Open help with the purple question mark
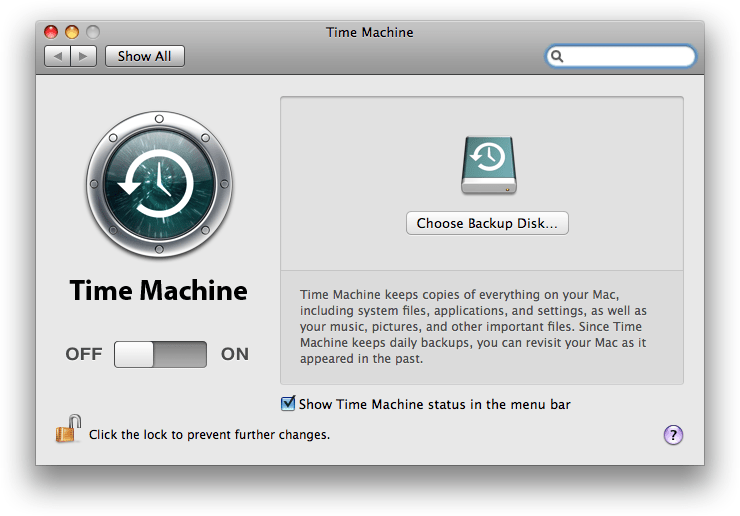This screenshot has height=516, width=740. pos(673,434)
